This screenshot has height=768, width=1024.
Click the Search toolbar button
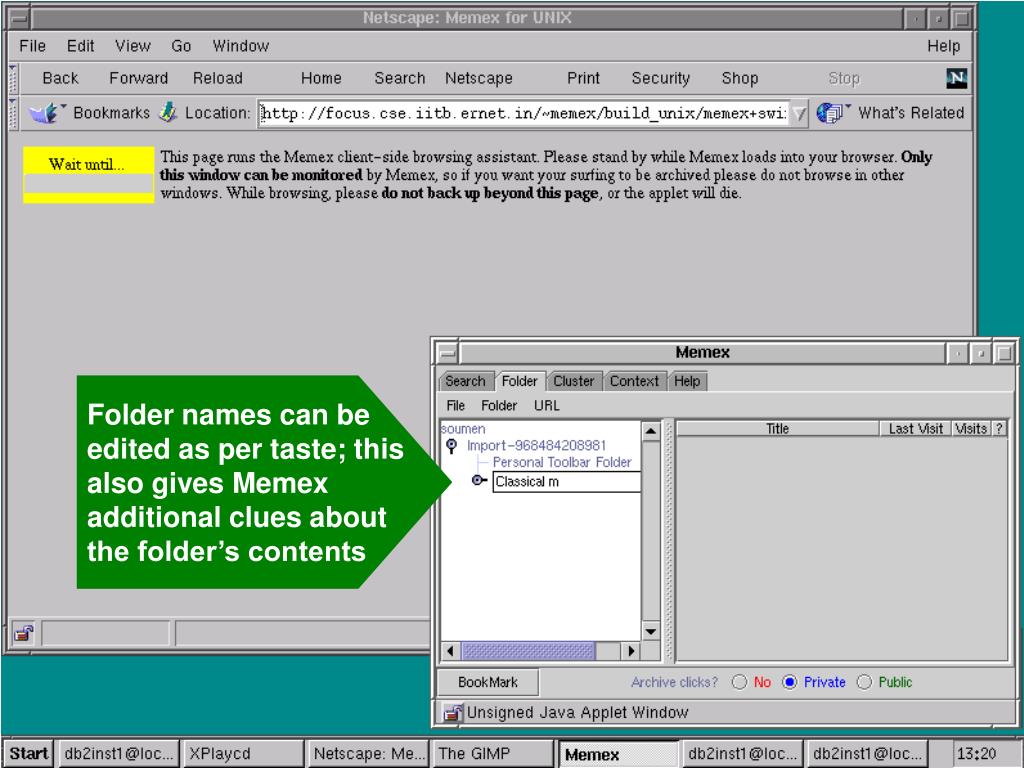point(400,78)
